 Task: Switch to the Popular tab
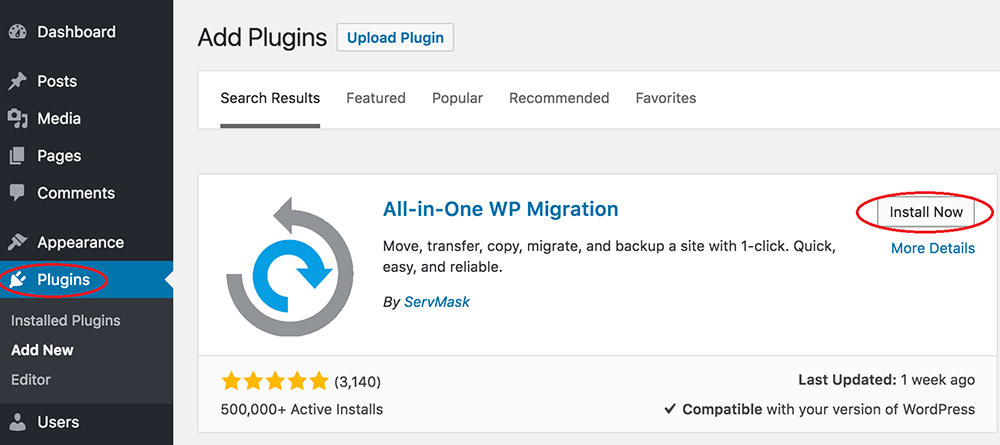(457, 98)
